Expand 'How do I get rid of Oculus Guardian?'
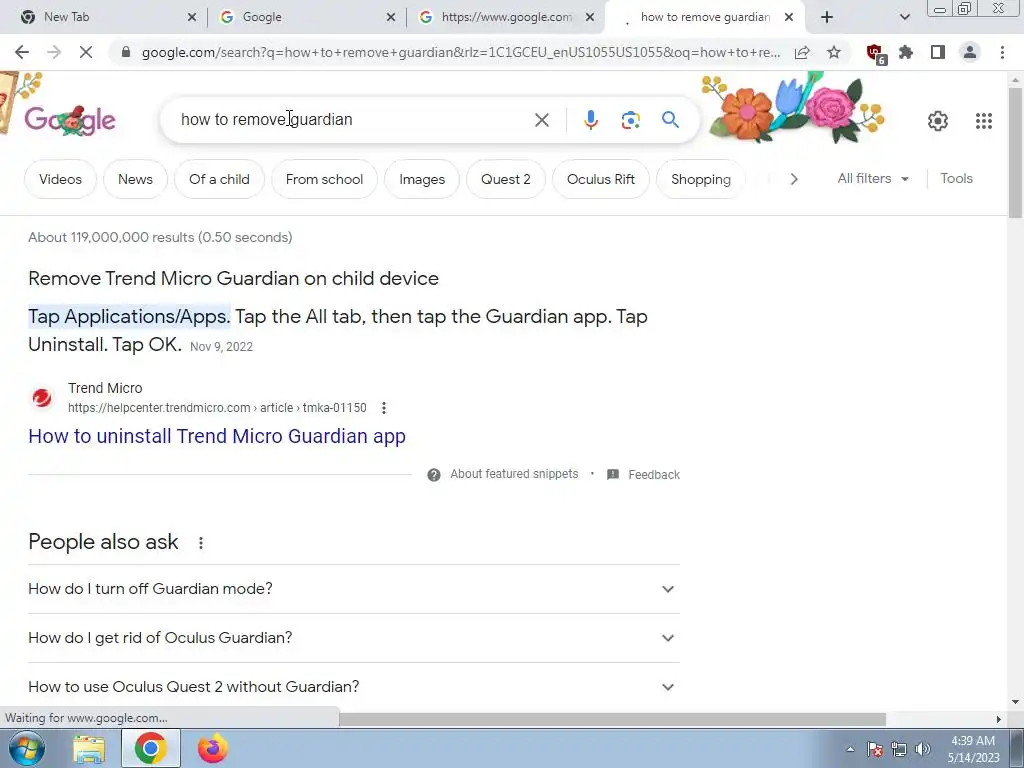 tap(354, 638)
